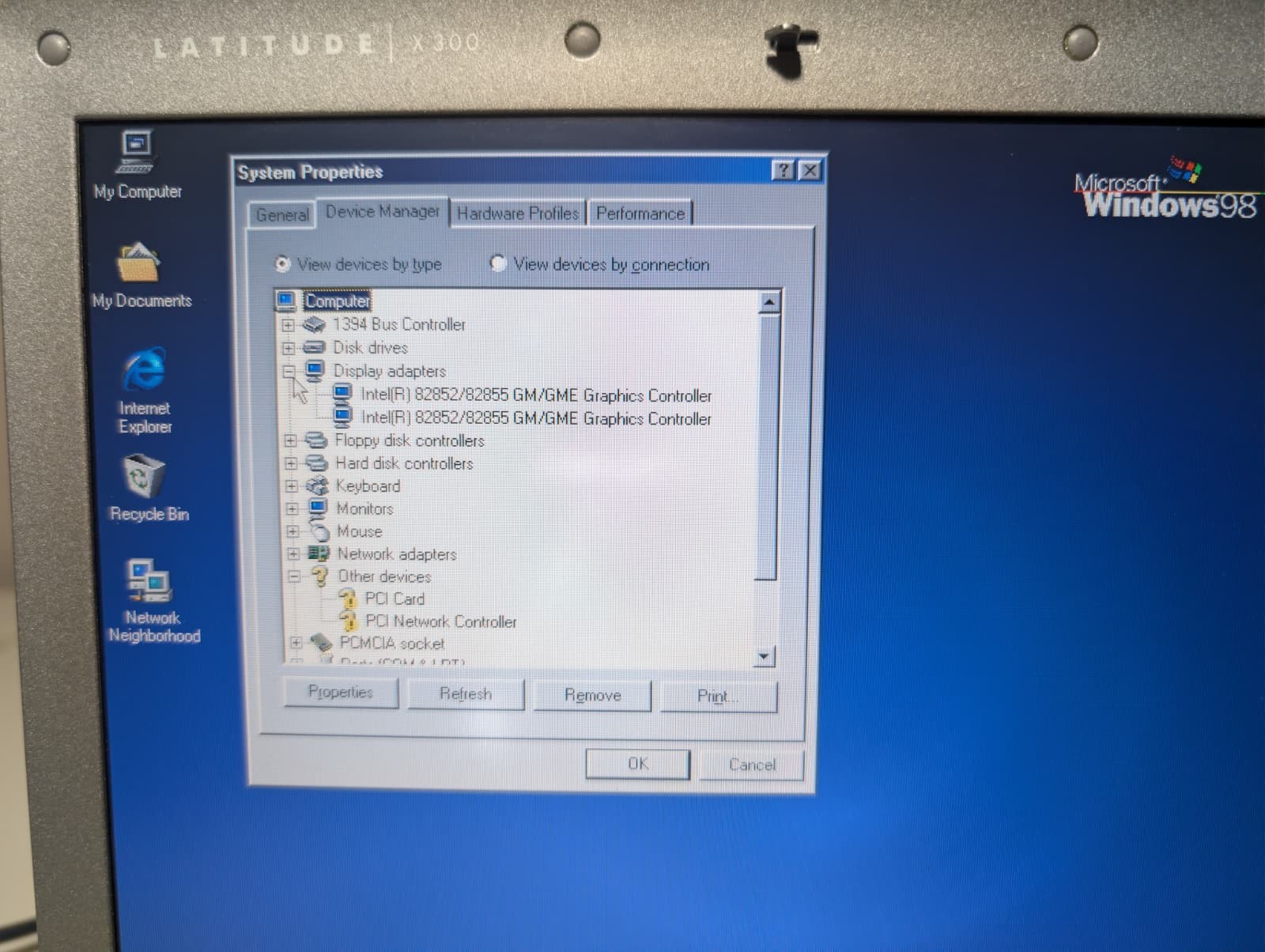Choose View devices by type radio
1265x952 pixels.
282,263
